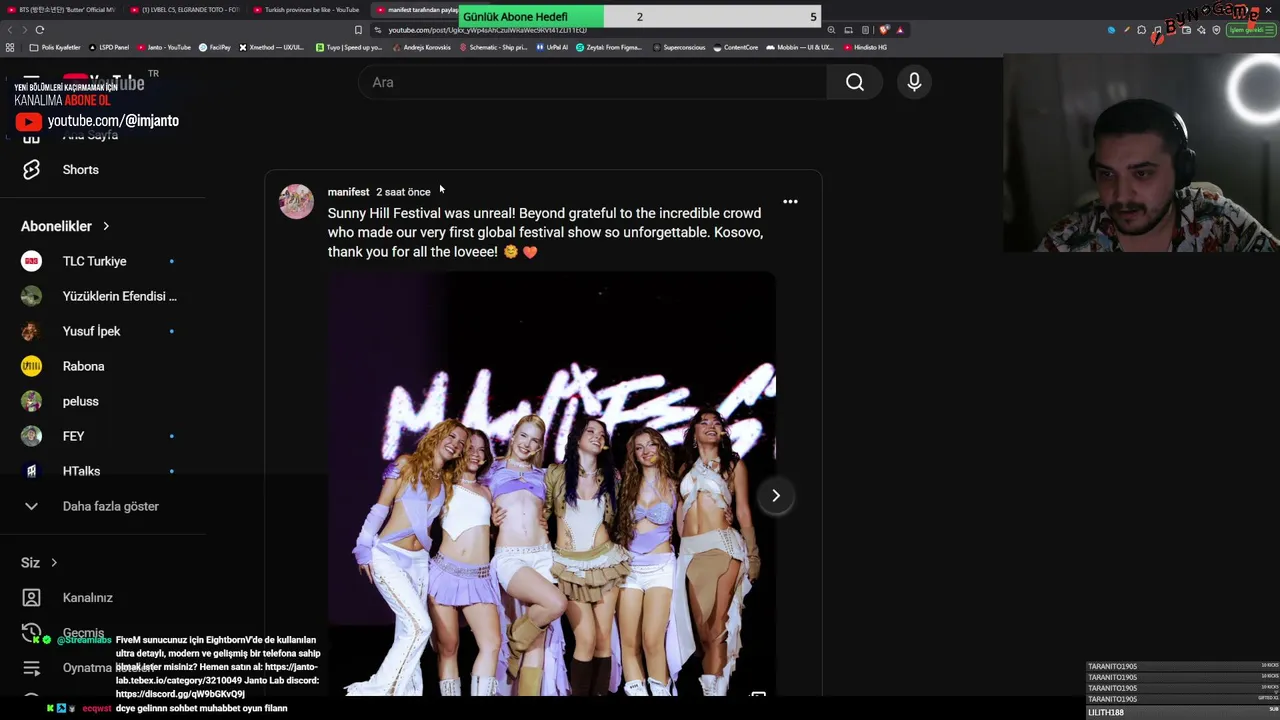Open Polis Kıyafetler bookmark folder
Image resolution: width=1280 pixels, height=720 pixels.
55,47
